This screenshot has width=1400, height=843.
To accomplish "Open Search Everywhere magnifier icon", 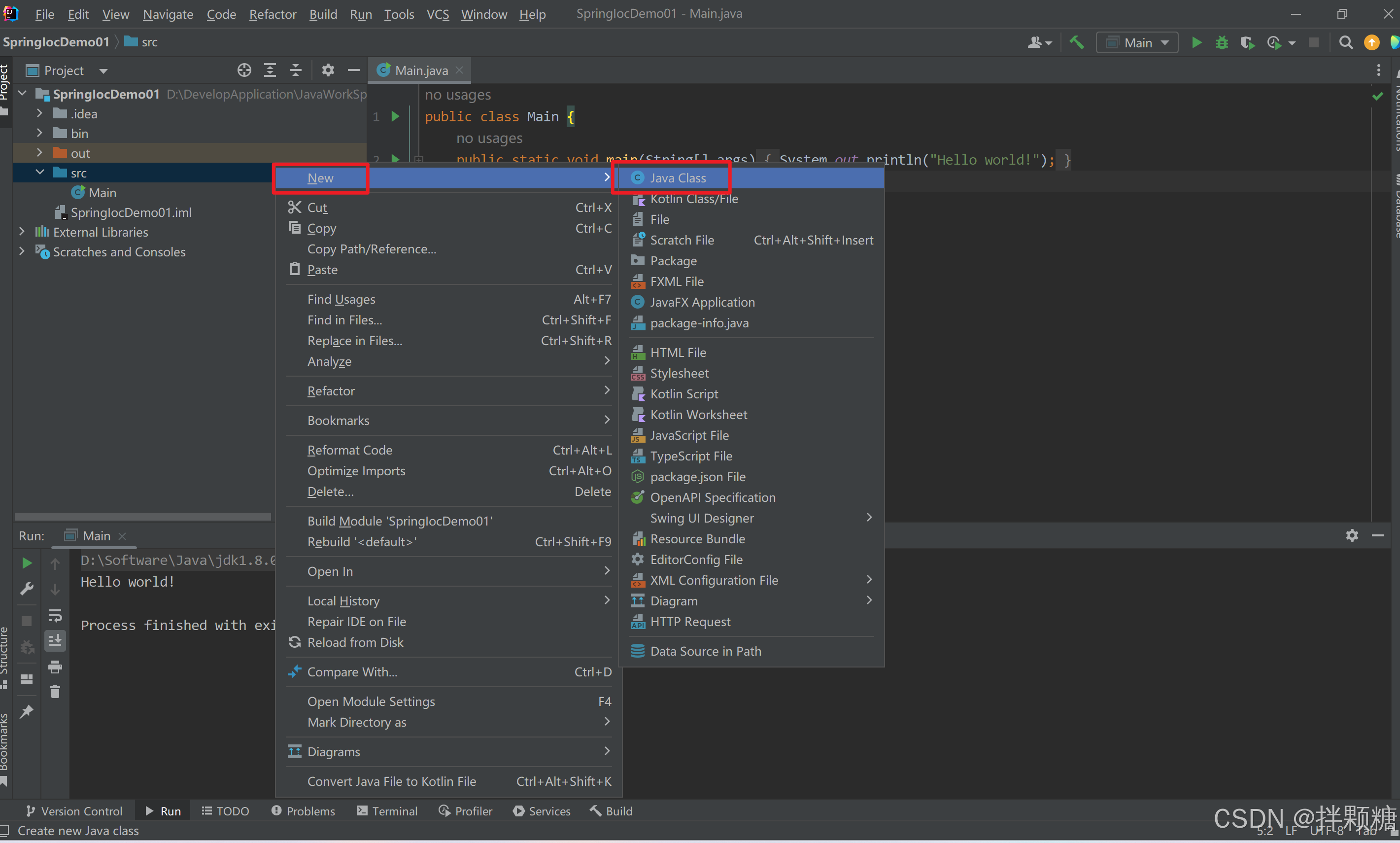I will pos(1345,42).
